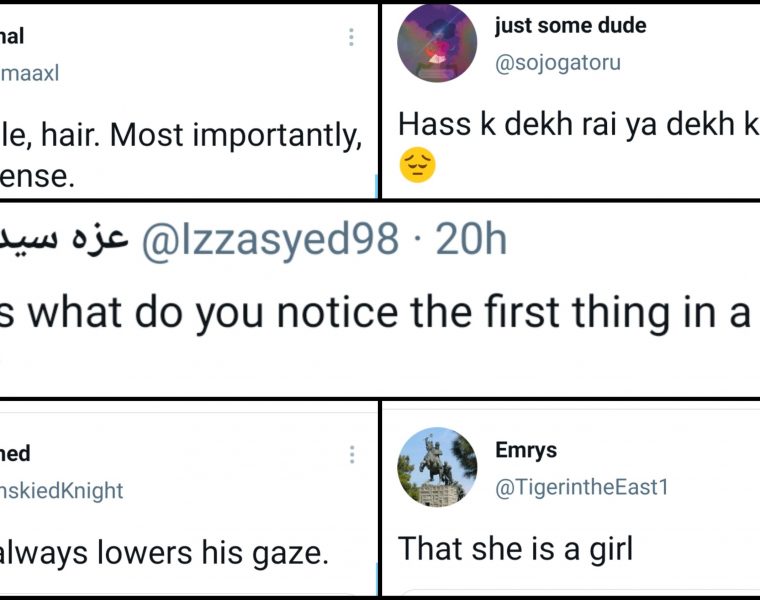Open the "just some dude" display name

570,26
